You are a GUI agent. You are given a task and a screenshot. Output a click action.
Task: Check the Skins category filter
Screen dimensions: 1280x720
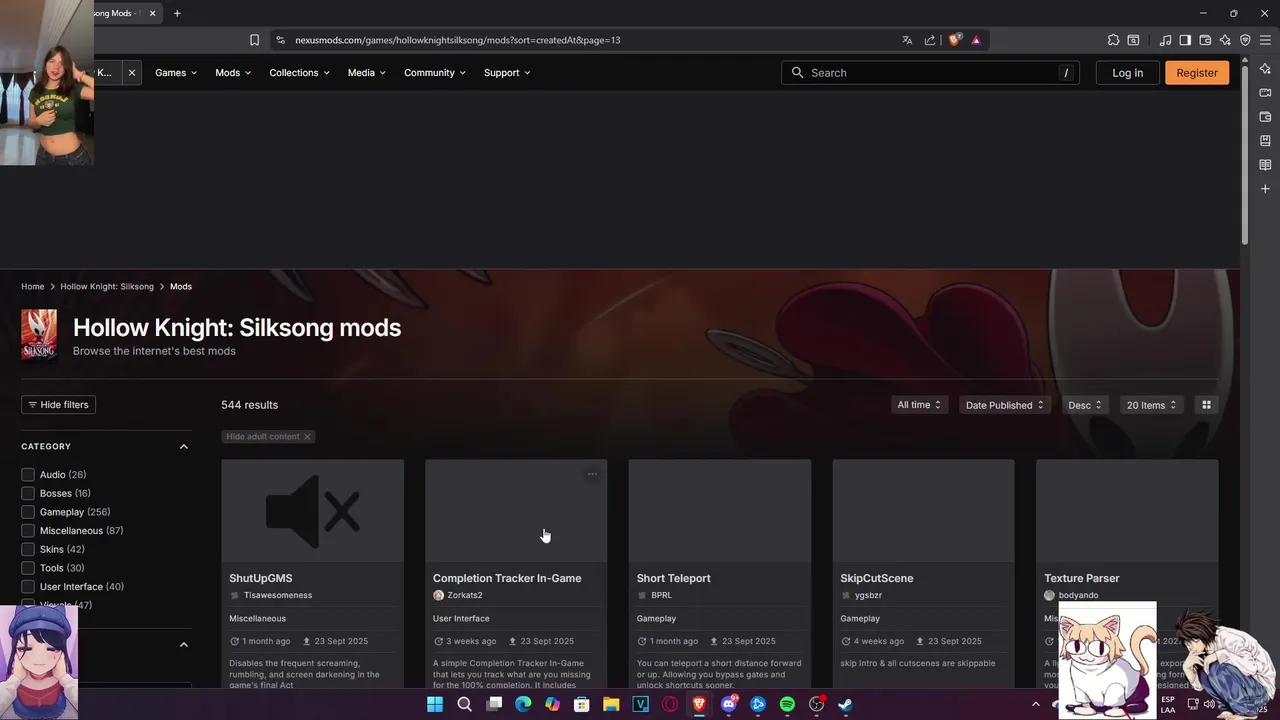click(x=28, y=549)
